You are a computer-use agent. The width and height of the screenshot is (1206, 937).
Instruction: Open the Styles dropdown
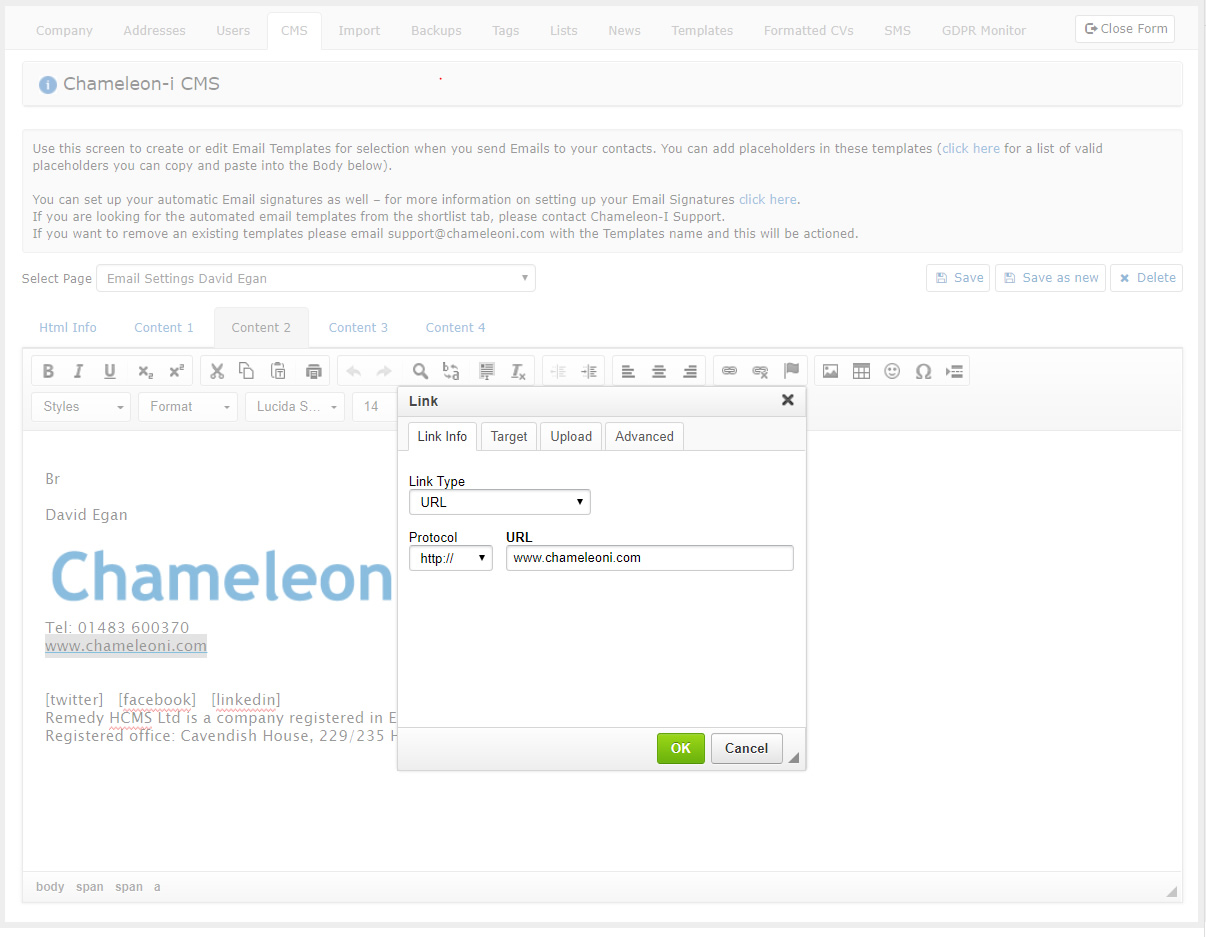tap(81, 407)
